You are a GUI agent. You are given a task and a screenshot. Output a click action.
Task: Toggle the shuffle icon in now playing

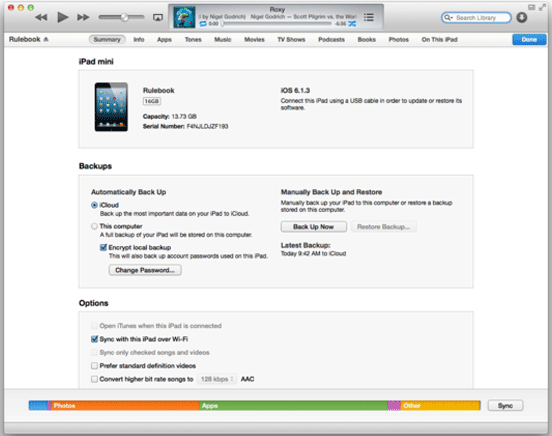click(x=352, y=24)
